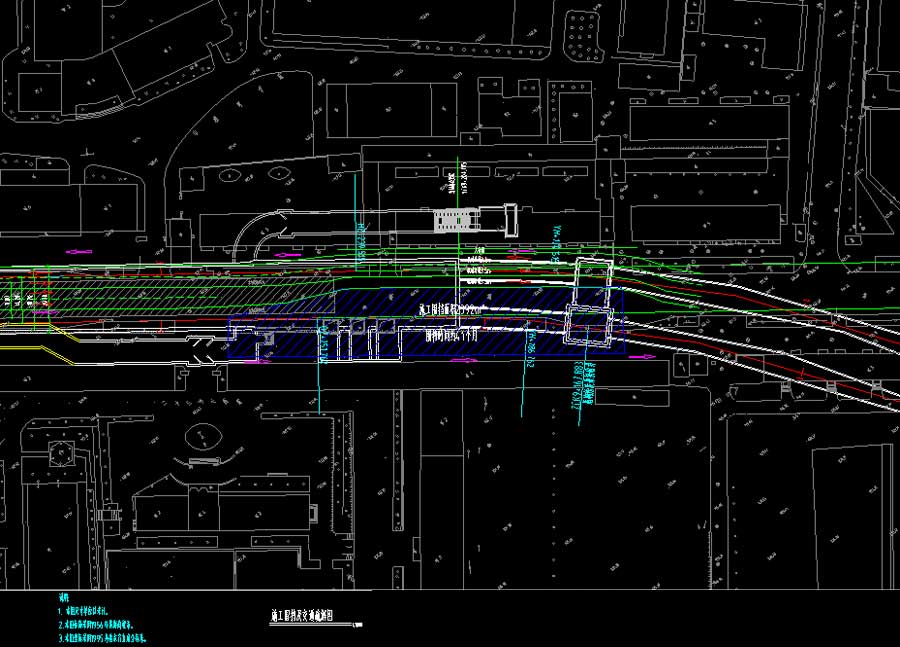Click the drawing title text at the bottom
900x647 pixels.
click(313, 616)
